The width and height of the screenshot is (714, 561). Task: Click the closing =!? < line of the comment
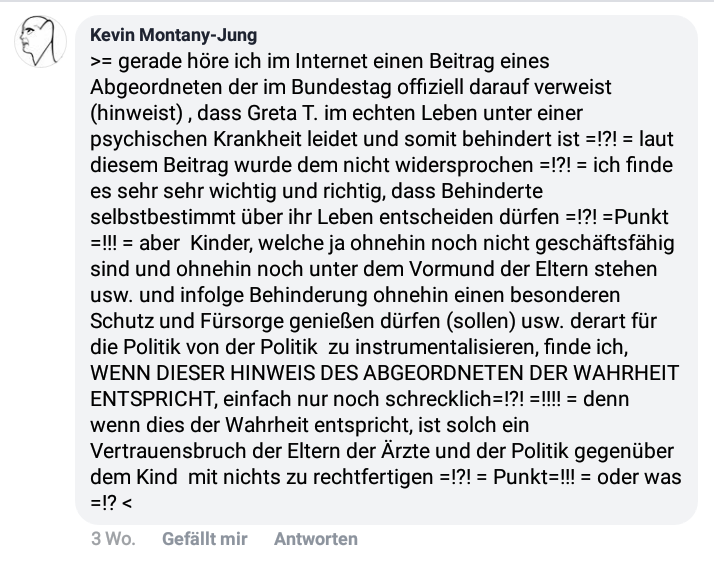tap(111, 503)
